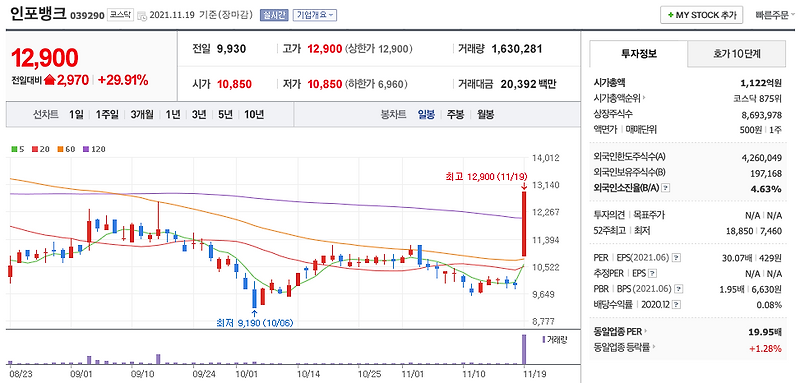Click the 인포뱅크 stock name title
The image size is (800, 383).
pyautogui.click(x=38, y=14)
